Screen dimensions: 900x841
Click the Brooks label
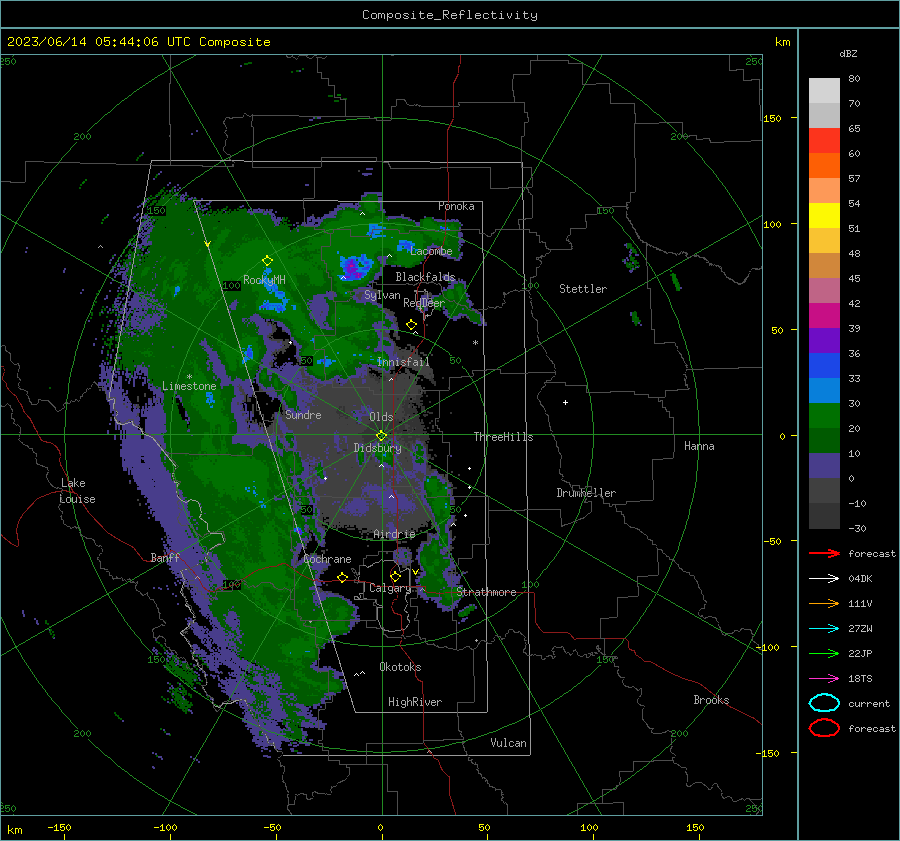711,700
